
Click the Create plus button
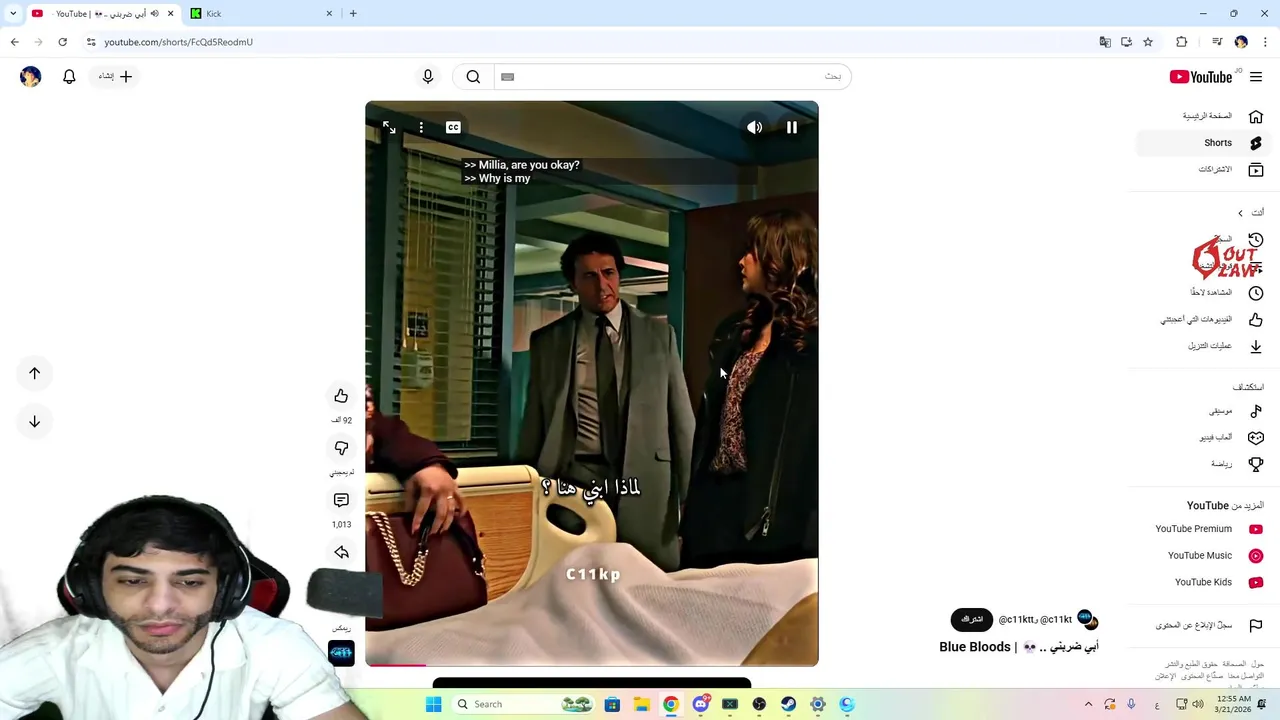[x=115, y=77]
